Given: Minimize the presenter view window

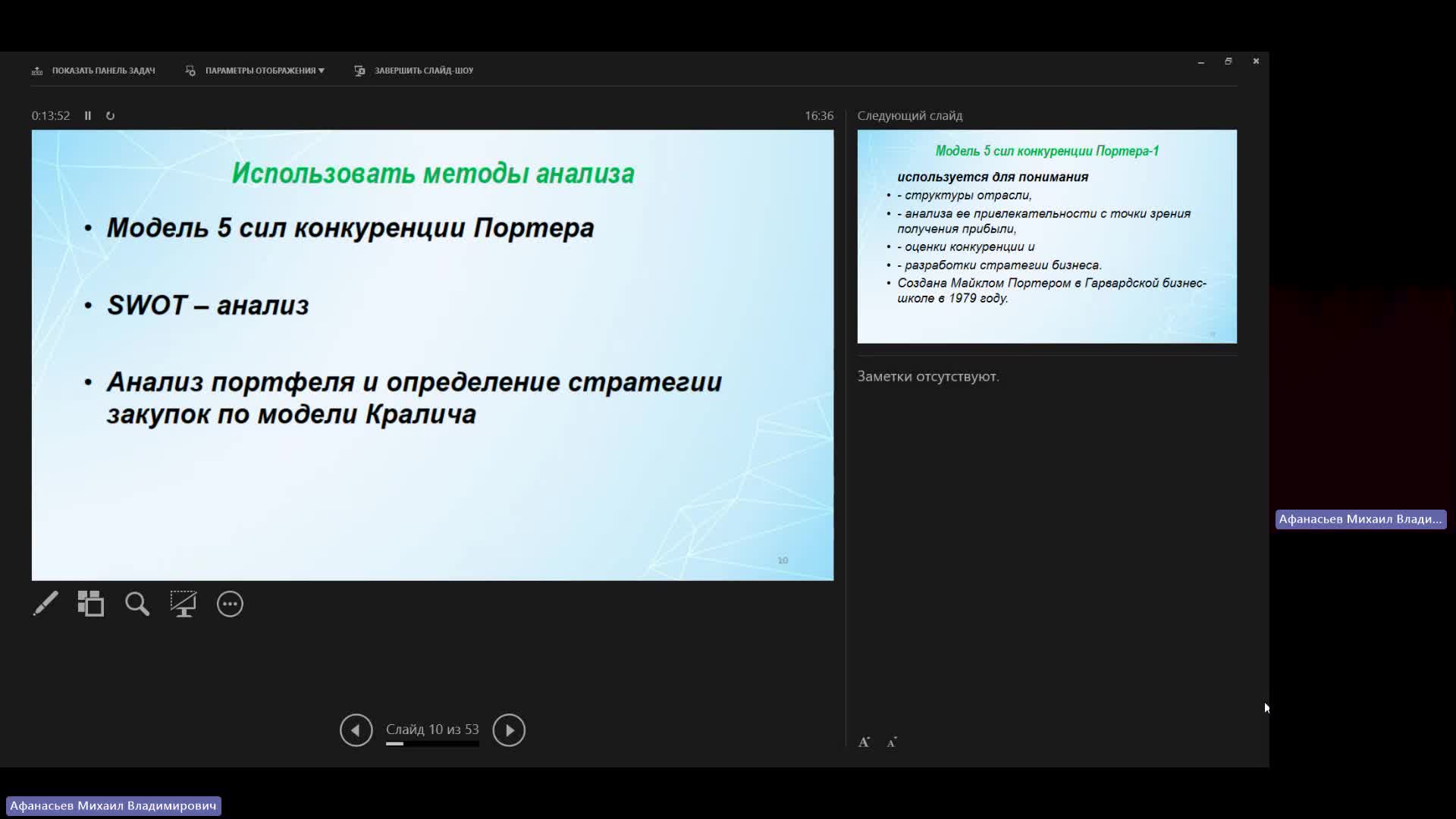Looking at the screenshot, I should pyautogui.click(x=1201, y=61).
